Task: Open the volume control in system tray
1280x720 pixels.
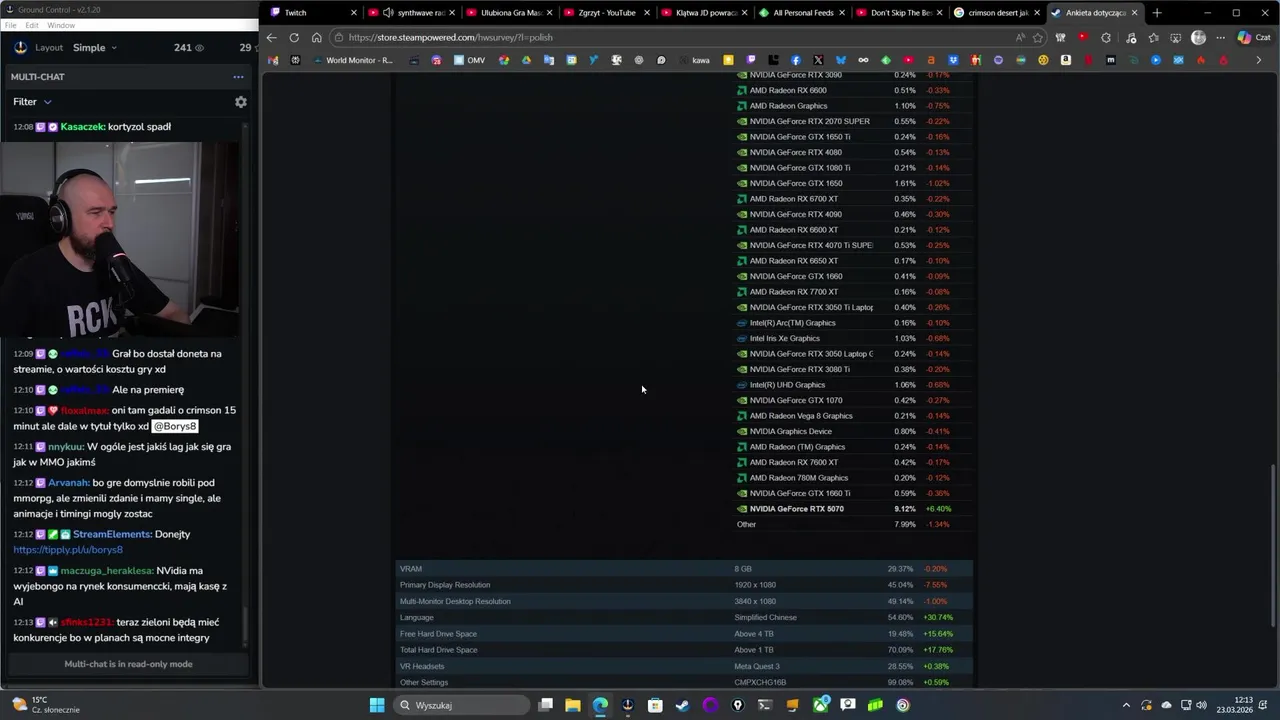Action: [x=1201, y=705]
